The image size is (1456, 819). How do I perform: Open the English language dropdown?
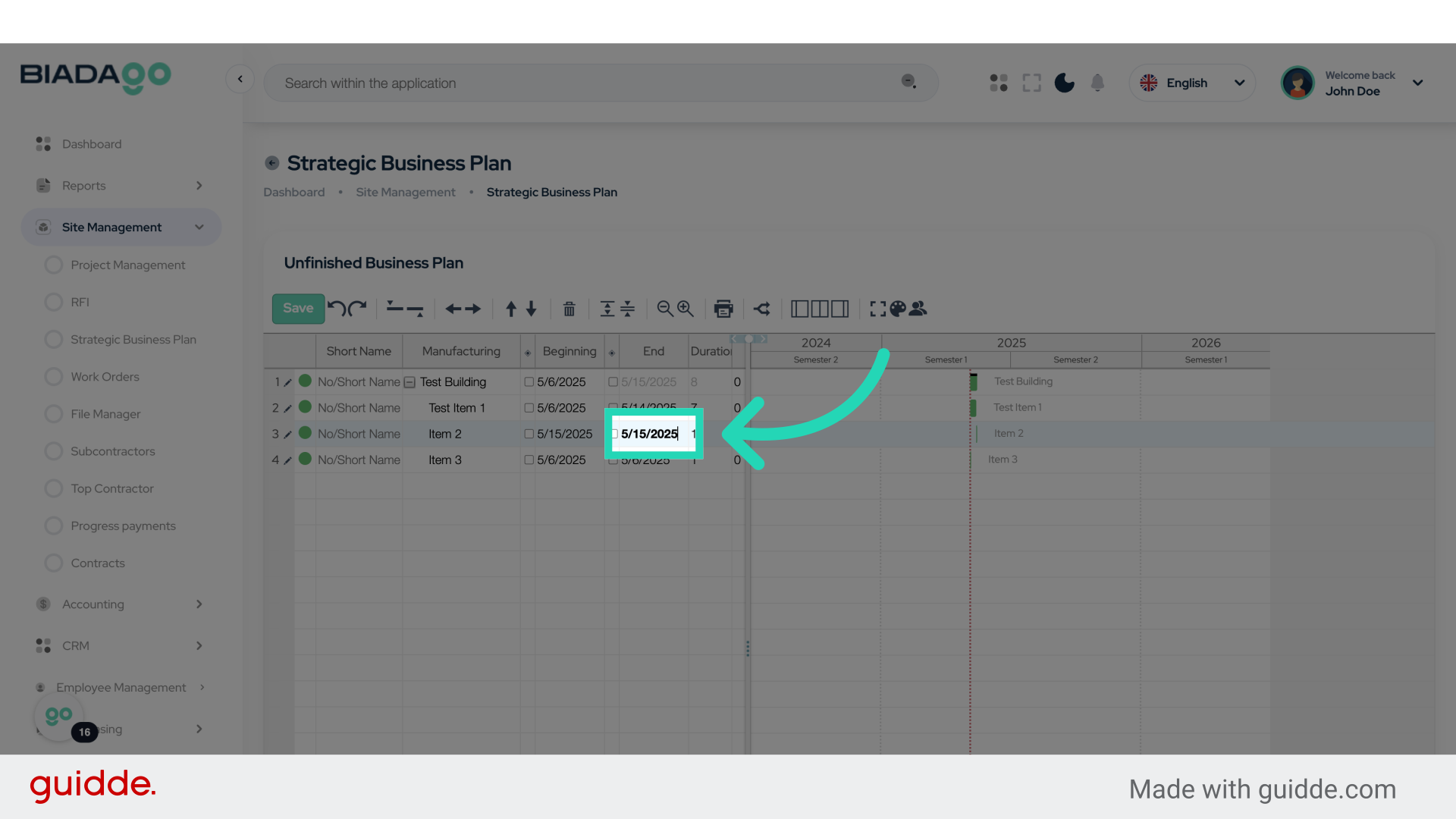point(1192,83)
